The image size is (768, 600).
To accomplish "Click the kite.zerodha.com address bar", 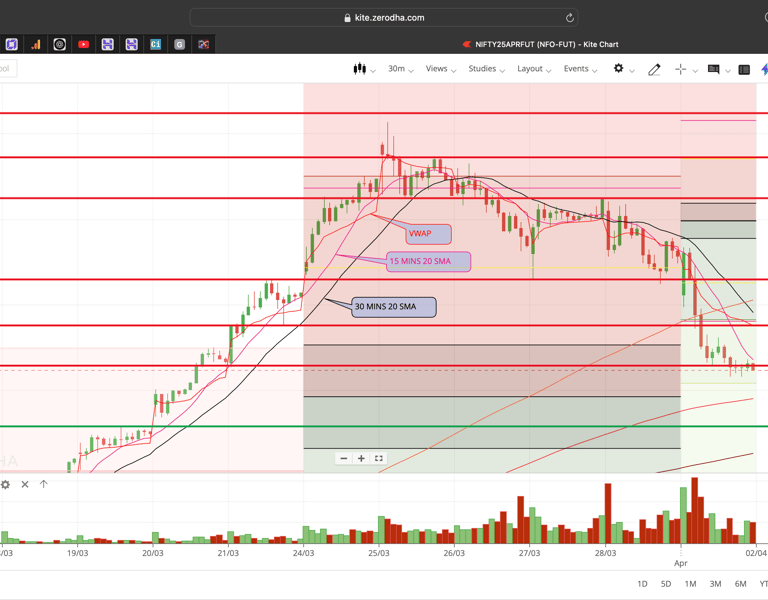I will point(384,18).
